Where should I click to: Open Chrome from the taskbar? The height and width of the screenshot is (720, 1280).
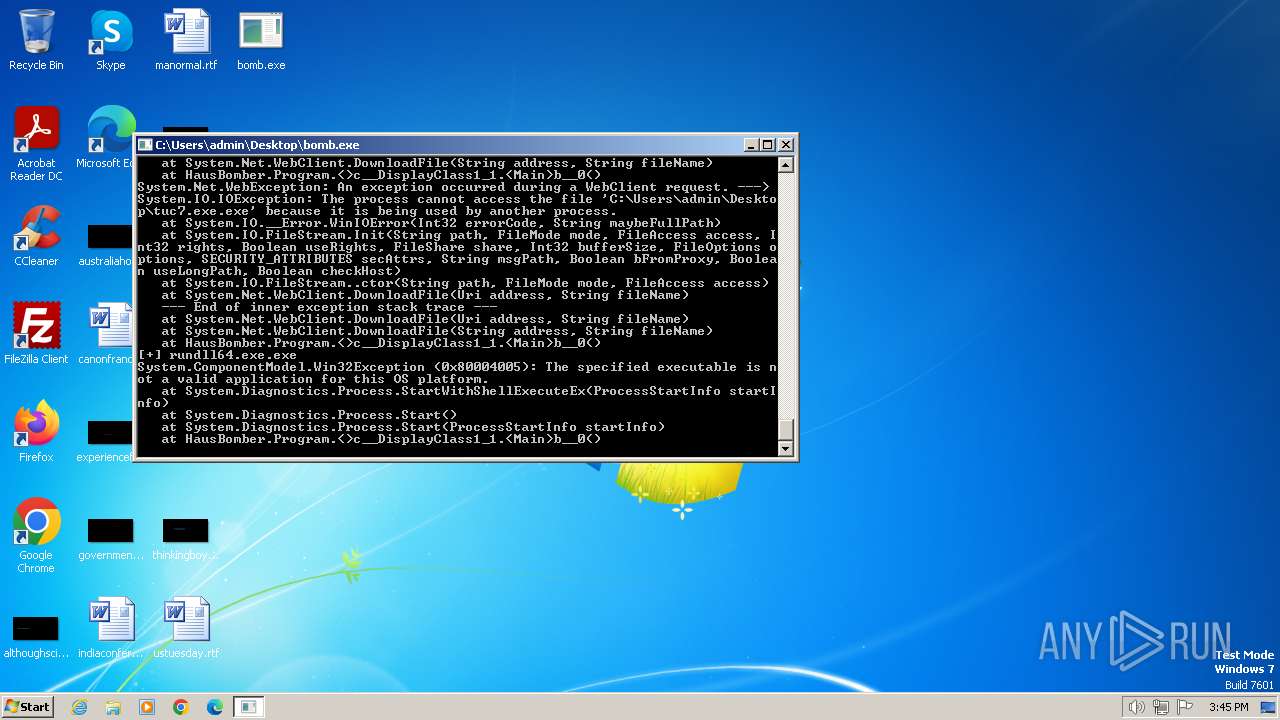pyautogui.click(x=181, y=707)
